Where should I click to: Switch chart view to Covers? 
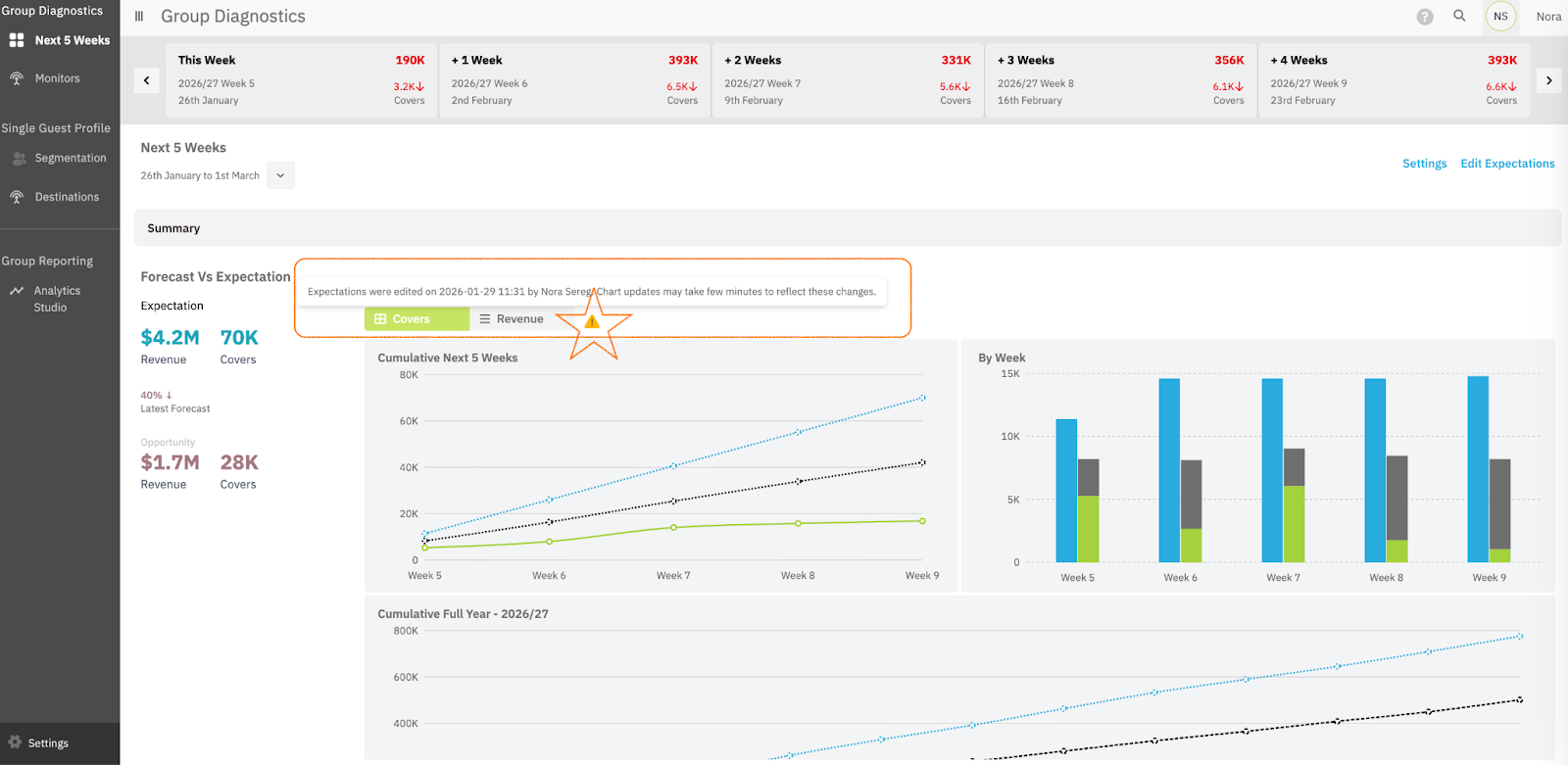[416, 319]
